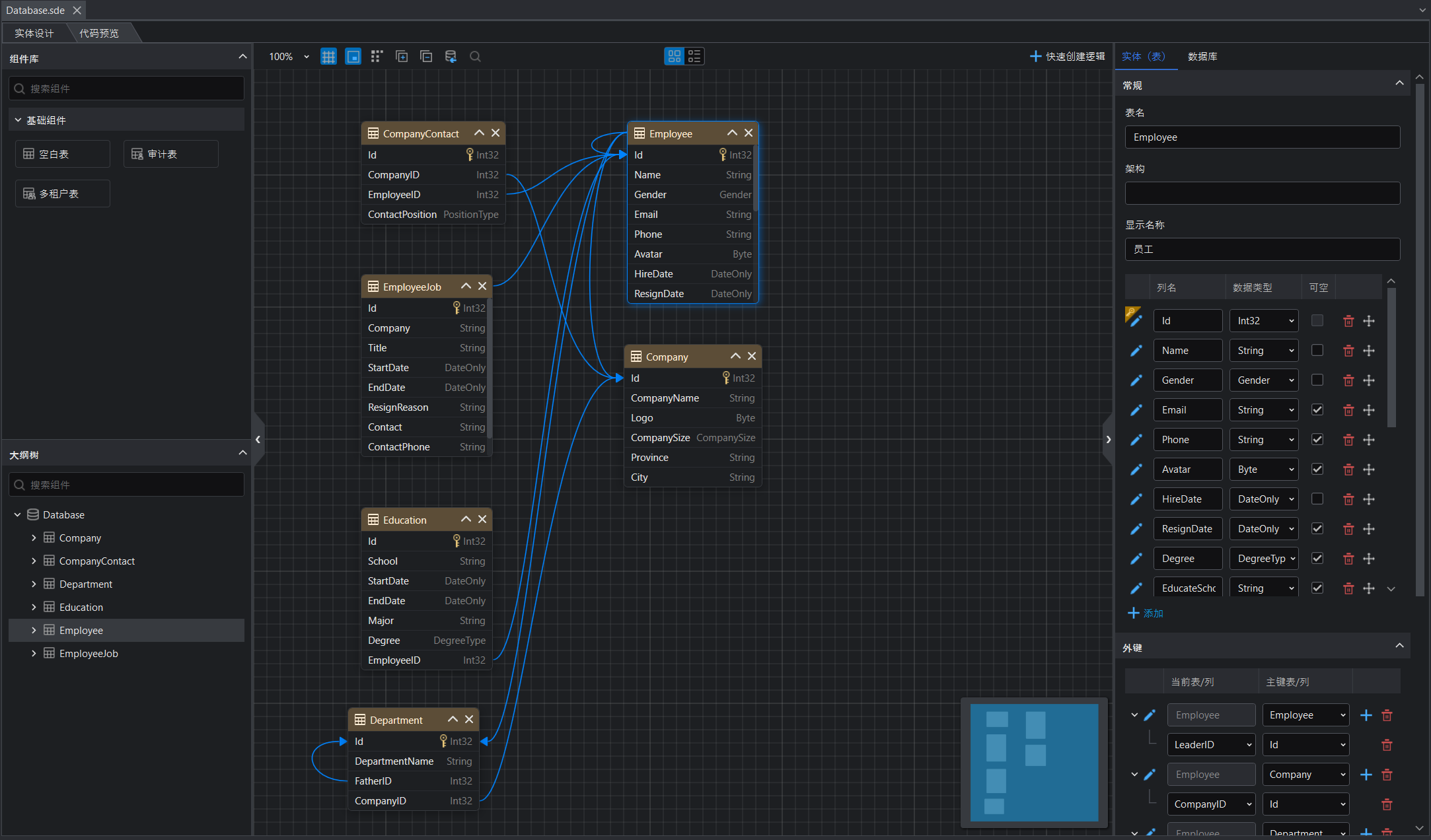The width and height of the screenshot is (1431, 840).
Task: Expand the Company node in outline tree
Action: click(34, 538)
